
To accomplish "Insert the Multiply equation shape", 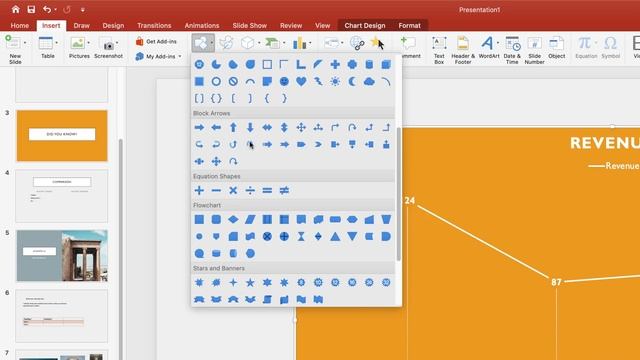I will 233,190.
